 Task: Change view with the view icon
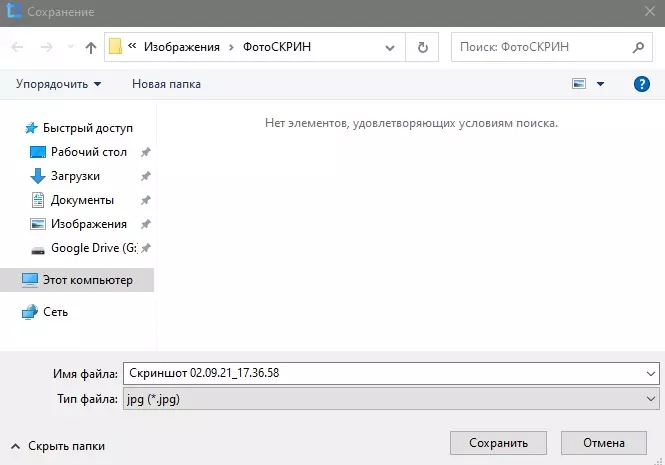(x=579, y=84)
